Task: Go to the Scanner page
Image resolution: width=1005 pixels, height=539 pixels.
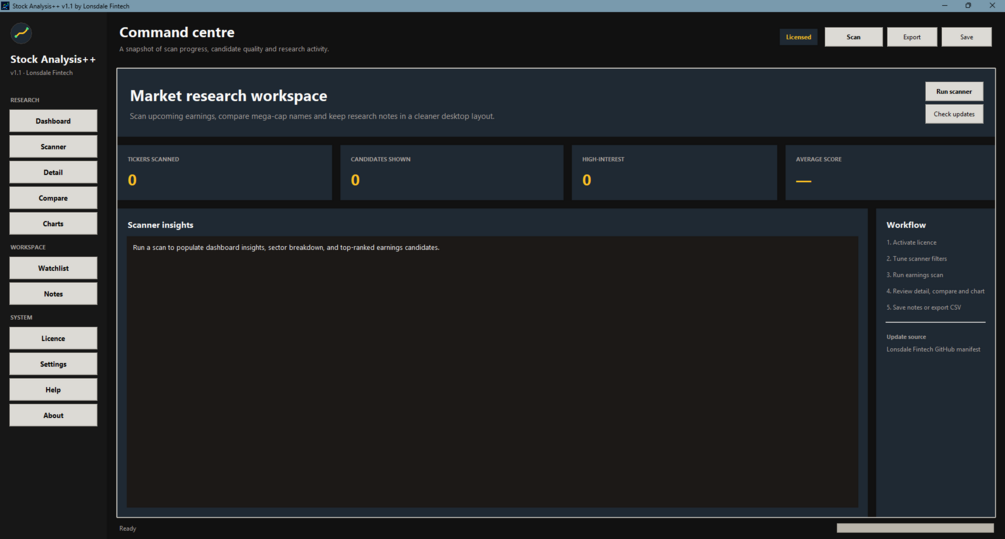Action: click(x=53, y=147)
